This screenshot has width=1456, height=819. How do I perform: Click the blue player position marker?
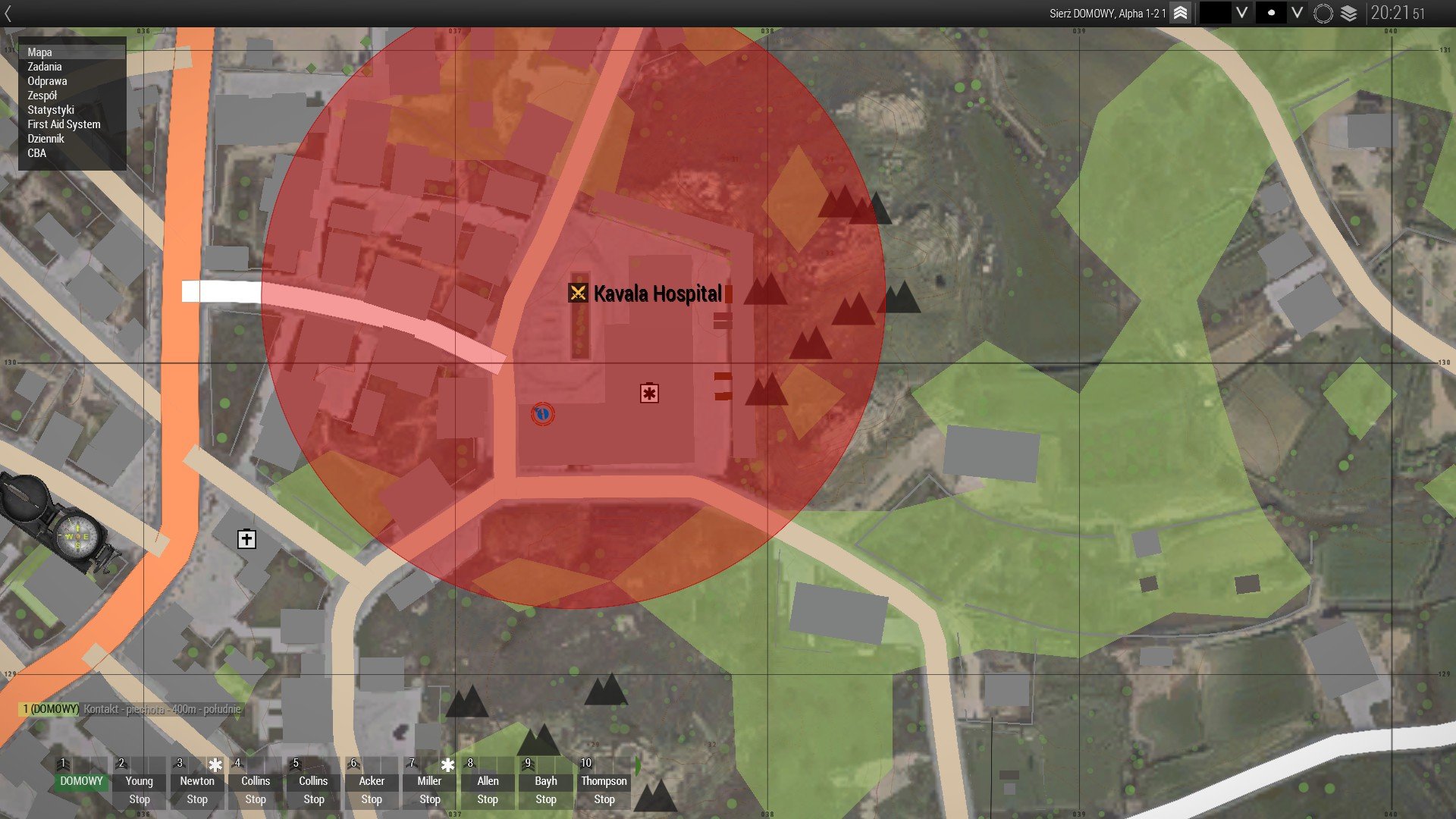pyautogui.click(x=542, y=414)
